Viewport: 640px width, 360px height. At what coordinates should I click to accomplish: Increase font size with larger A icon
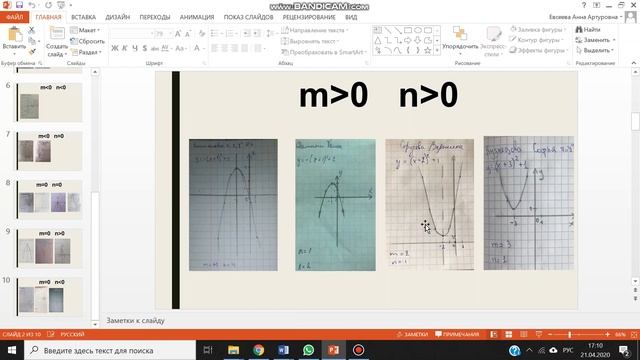click(x=178, y=34)
